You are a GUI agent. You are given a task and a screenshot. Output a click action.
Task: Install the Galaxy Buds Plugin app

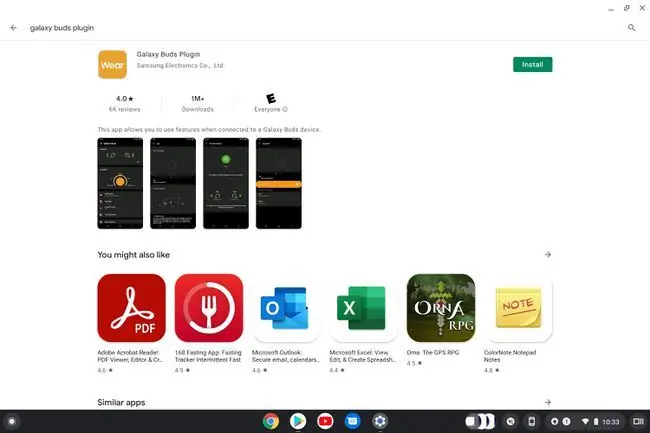[532, 65]
